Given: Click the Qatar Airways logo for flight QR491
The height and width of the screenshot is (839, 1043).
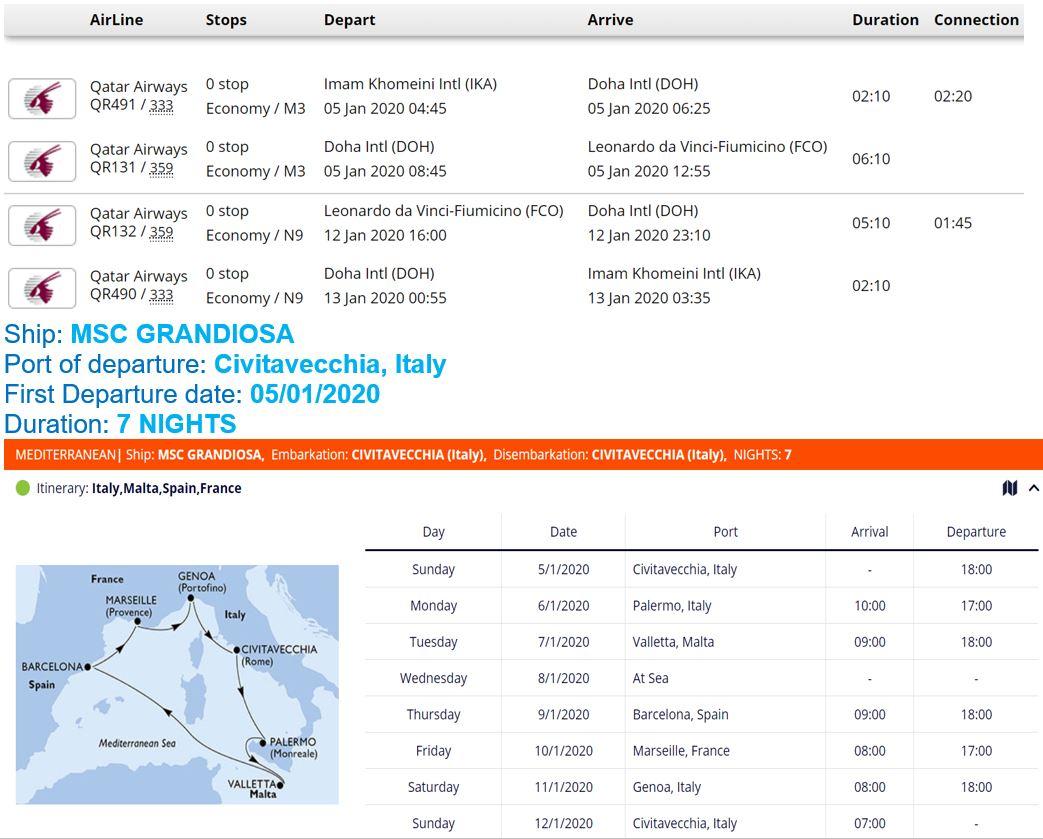Looking at the screenshot, I should pos(42,99).
